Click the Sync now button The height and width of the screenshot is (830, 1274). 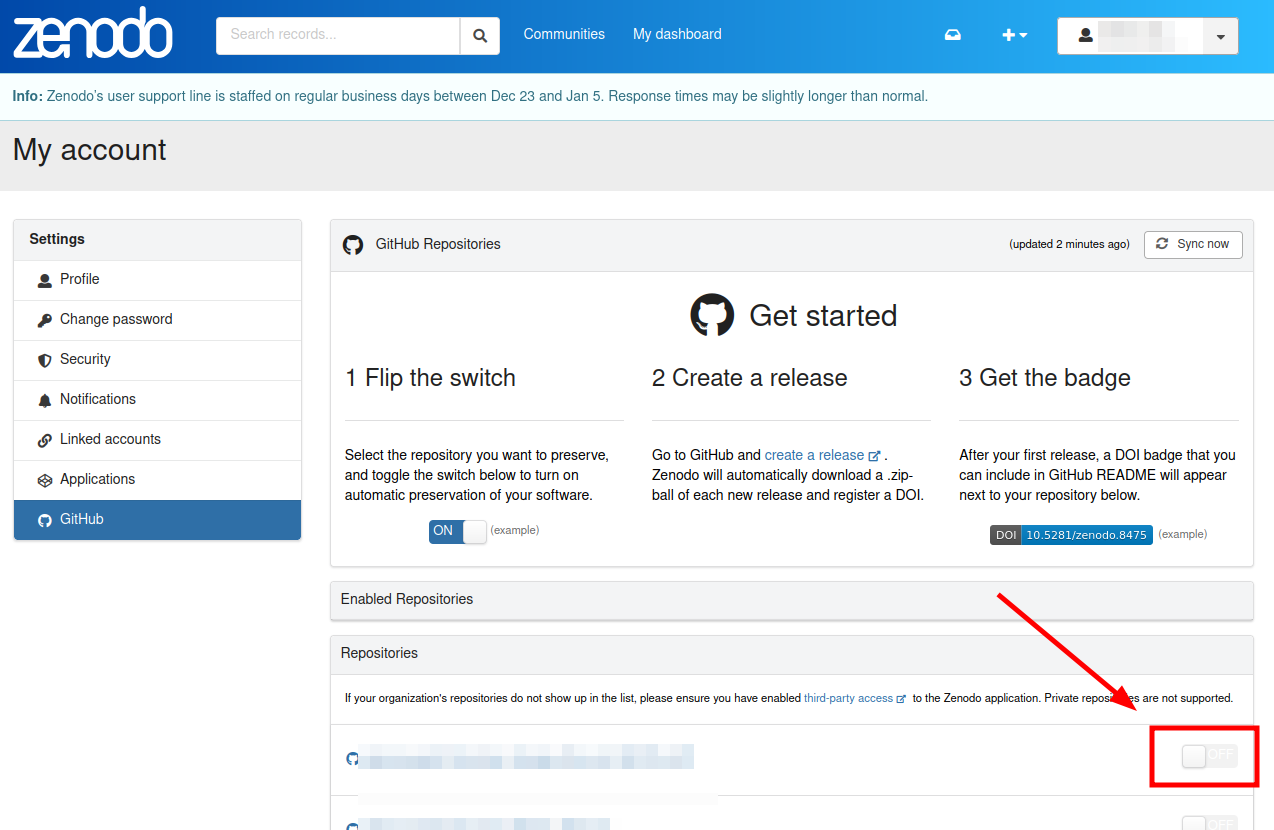tap(1193, 244)
